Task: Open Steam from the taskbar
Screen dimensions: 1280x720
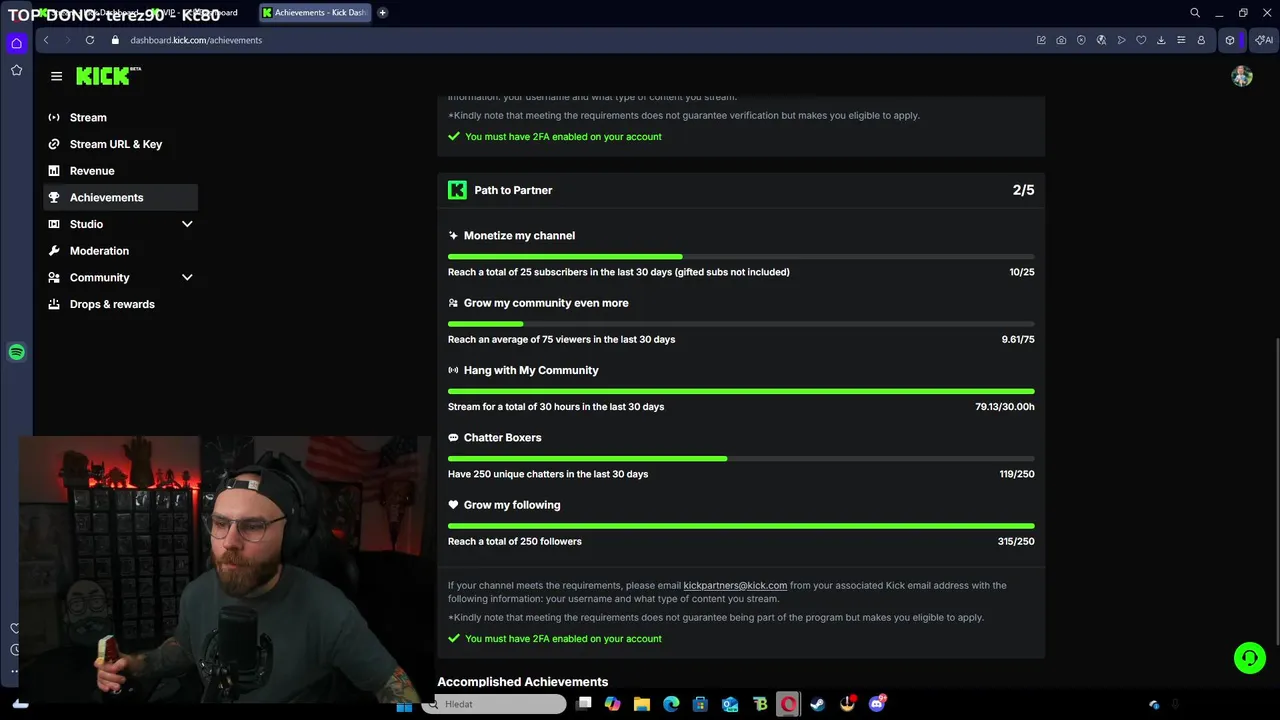Action: [x=818, y=704]
